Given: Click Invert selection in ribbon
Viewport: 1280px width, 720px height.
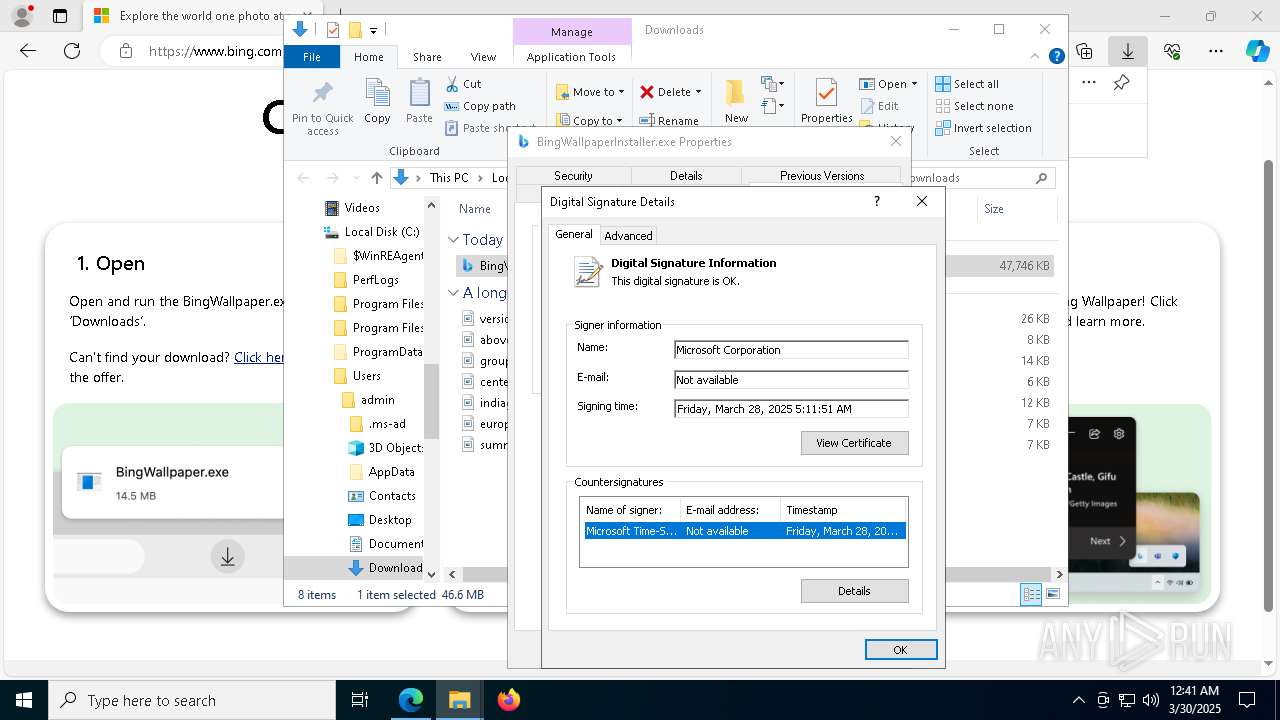Looking at the screenshot, I should (x=983, y=128).
